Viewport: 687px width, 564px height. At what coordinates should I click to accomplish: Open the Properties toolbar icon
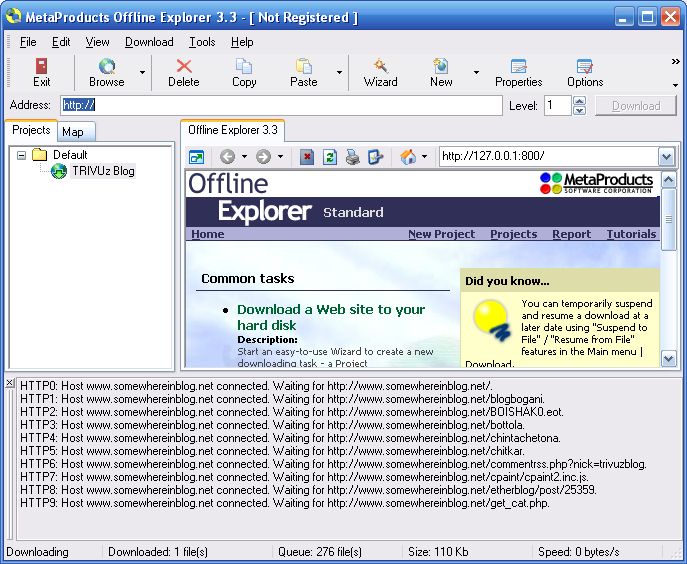point(519,67)
